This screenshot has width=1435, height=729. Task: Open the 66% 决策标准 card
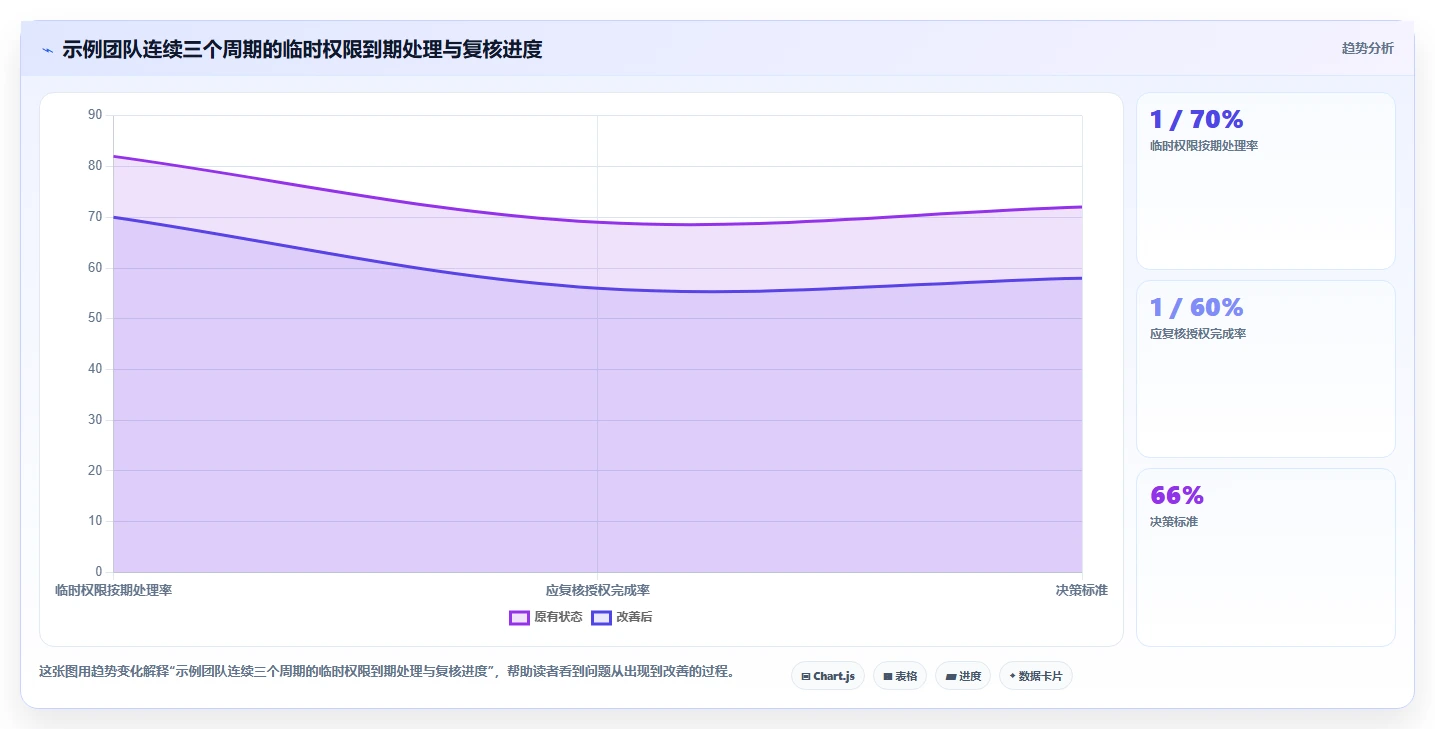click(1265, 557)
